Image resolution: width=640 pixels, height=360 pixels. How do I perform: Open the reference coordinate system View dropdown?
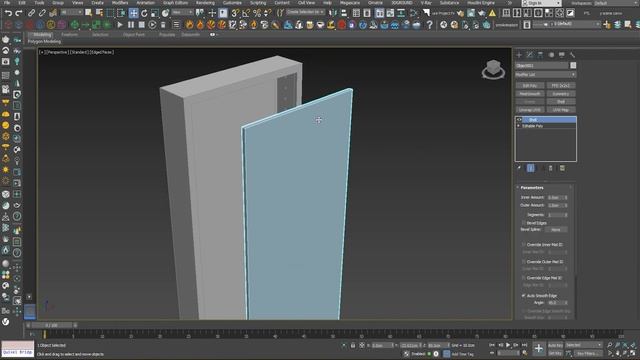click(182, 13)
